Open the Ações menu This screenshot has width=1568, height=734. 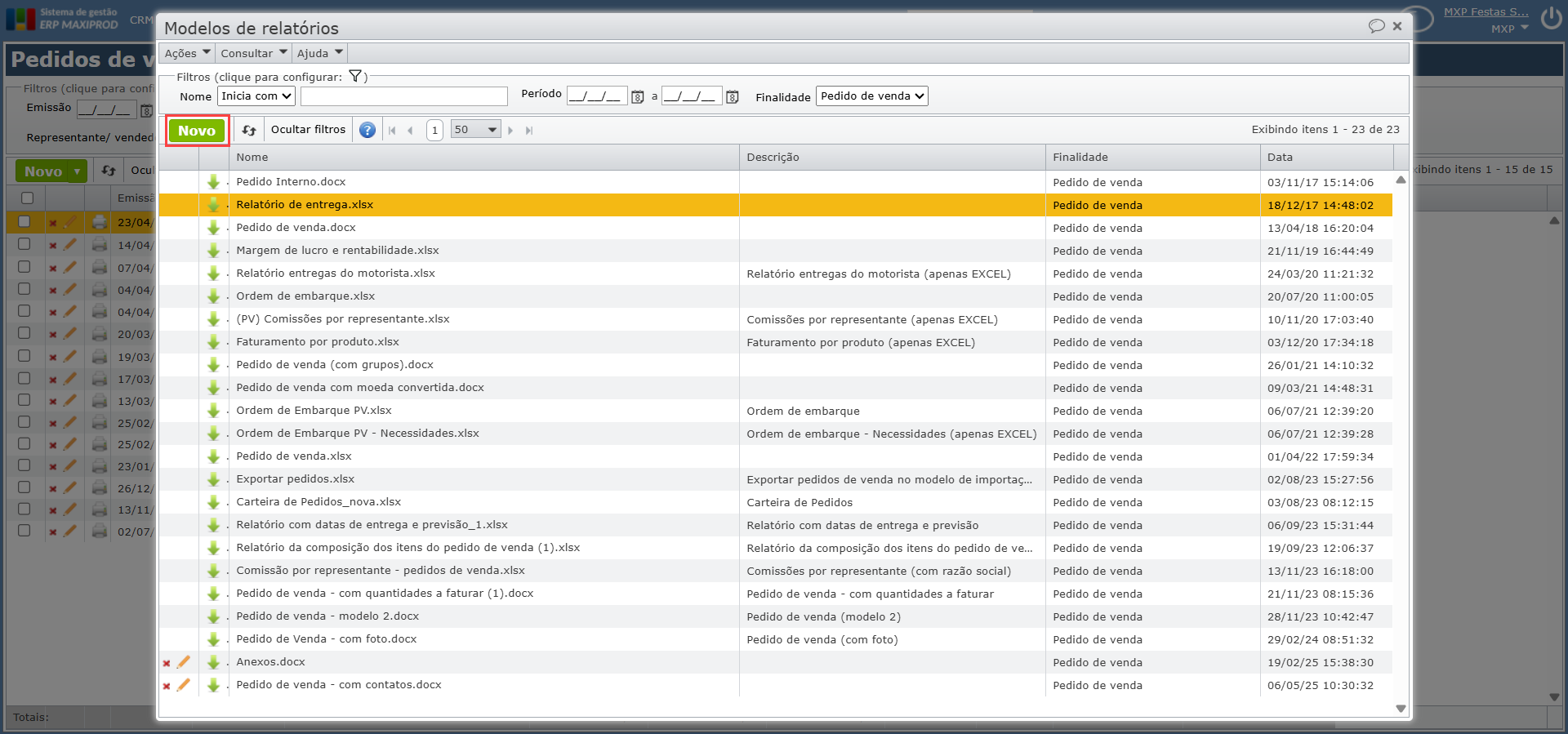click(x=187, y=53)
